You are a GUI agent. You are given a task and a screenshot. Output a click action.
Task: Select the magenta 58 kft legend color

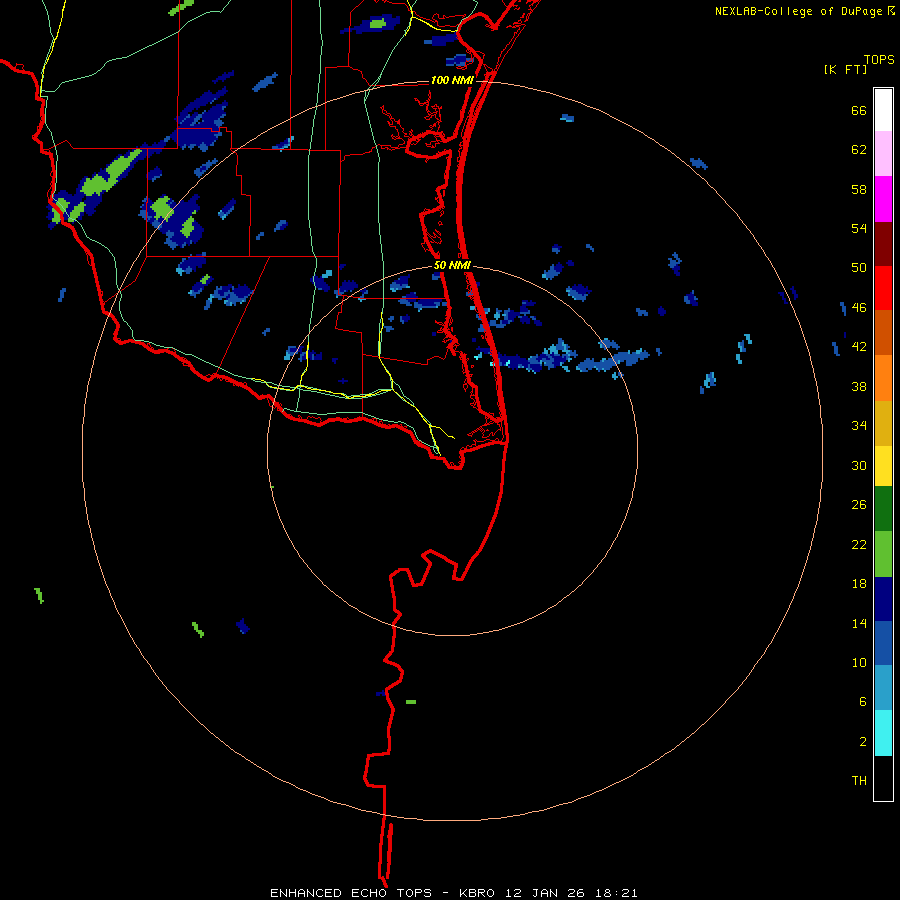point(883,199)
